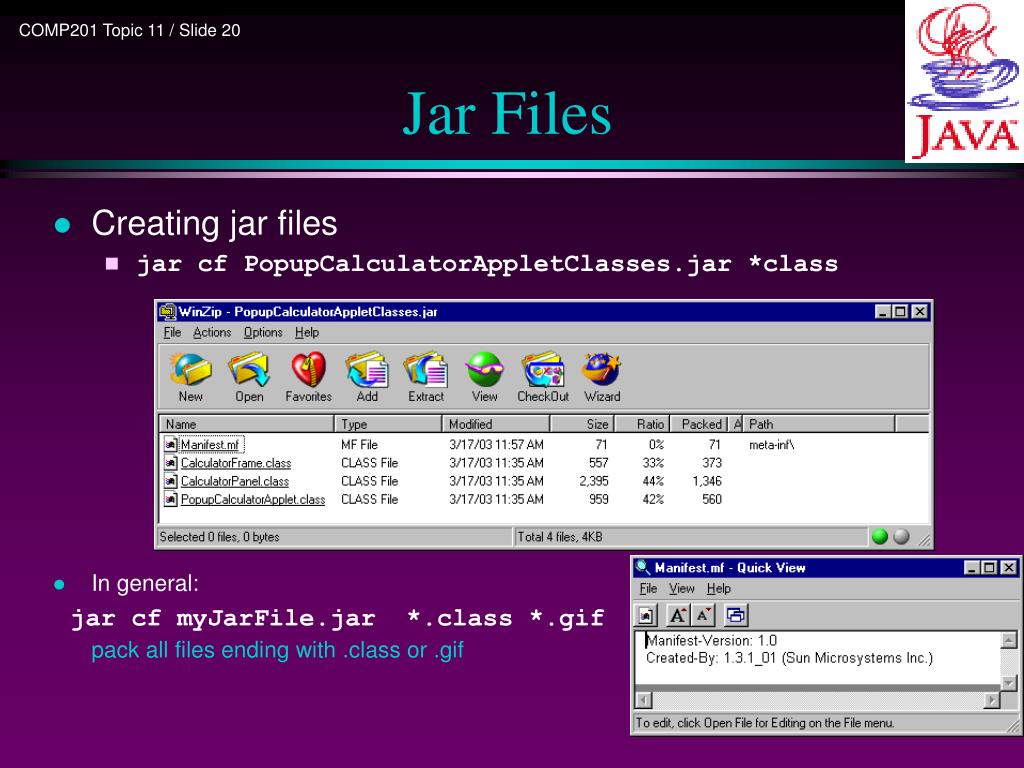
Task: Click the 'Total 4 files, 4KB' status text
Action: 560,537
